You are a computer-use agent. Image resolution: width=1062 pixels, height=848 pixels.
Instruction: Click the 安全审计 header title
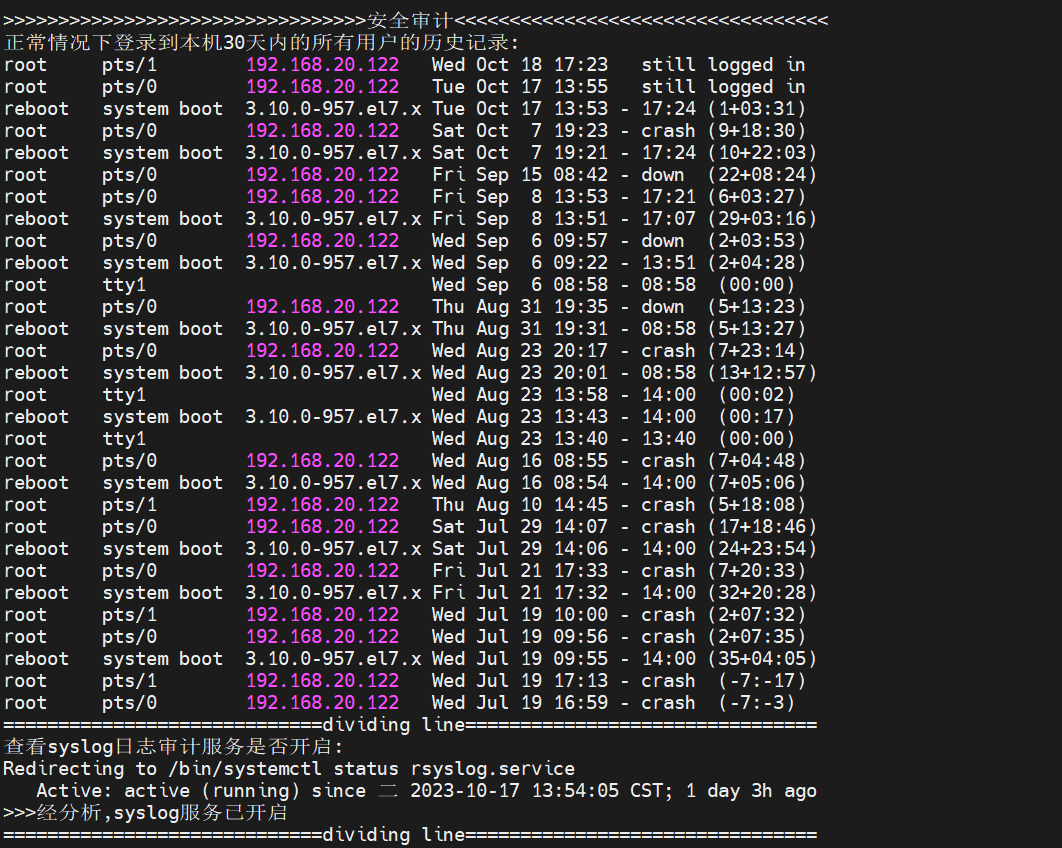410,21
